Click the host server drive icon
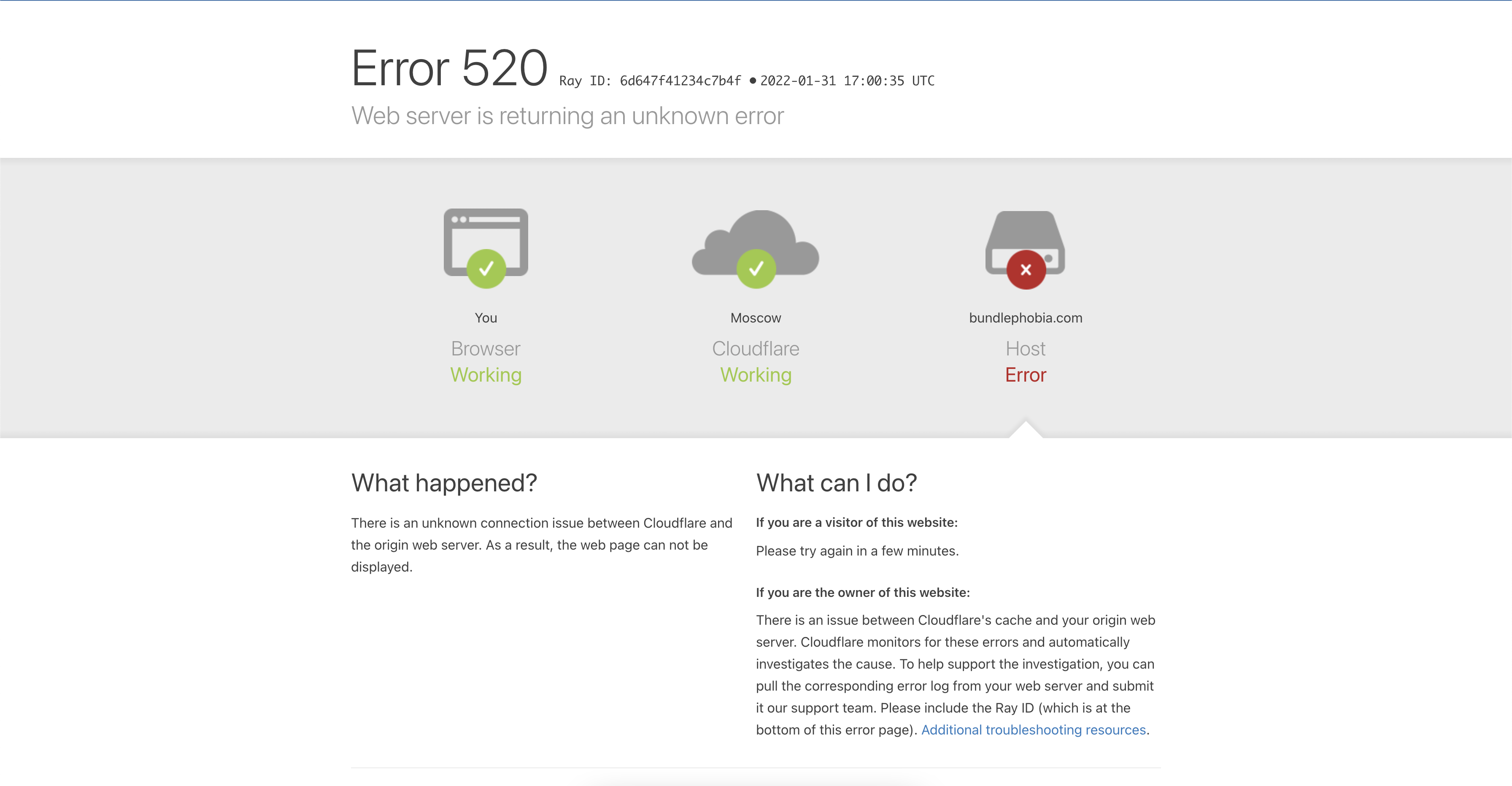1512x786 pixels. click(1025, 232)
